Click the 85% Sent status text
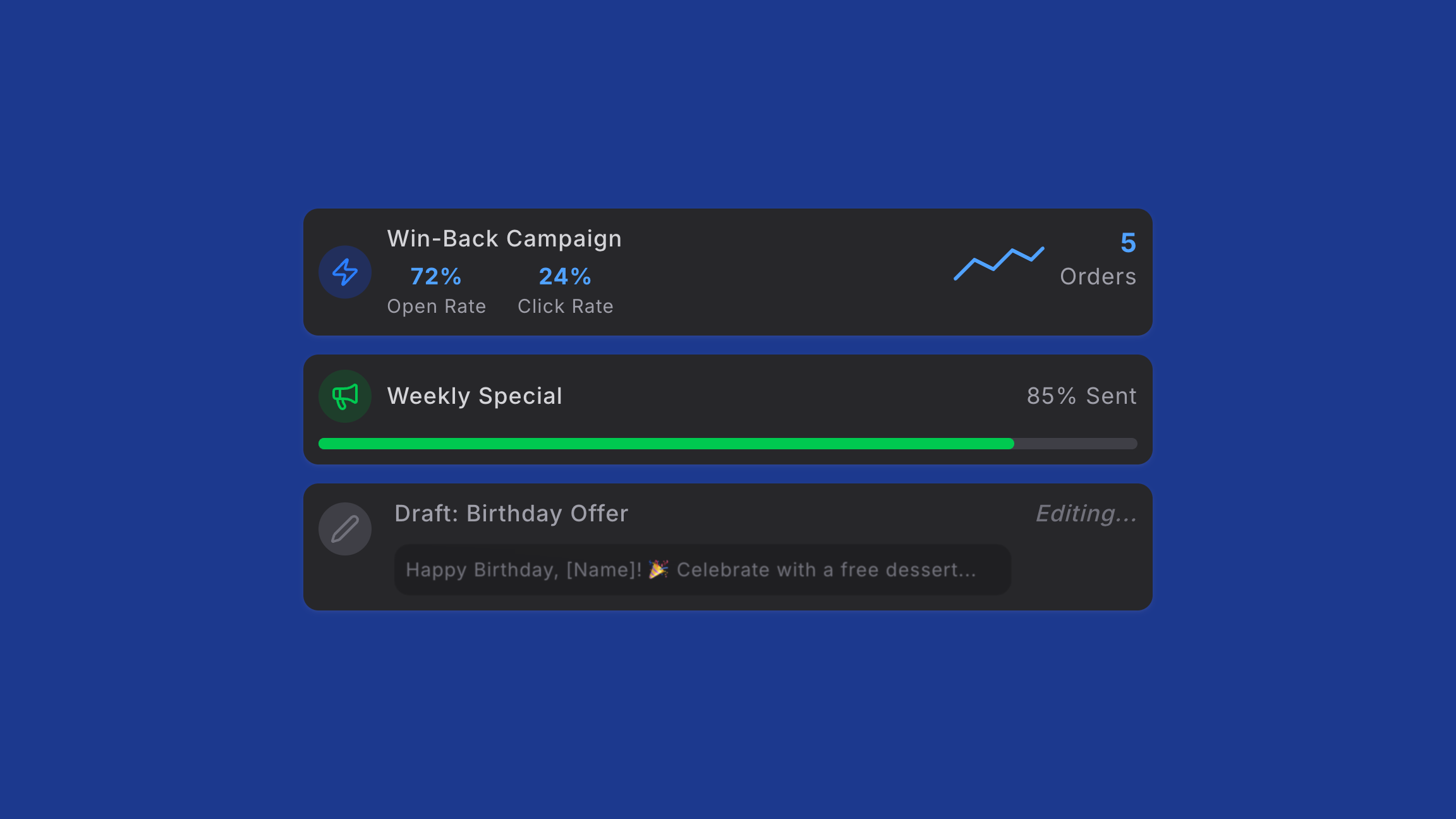Image resolution: width=1456 pixels, height=819 pixels. (1082, 396)
